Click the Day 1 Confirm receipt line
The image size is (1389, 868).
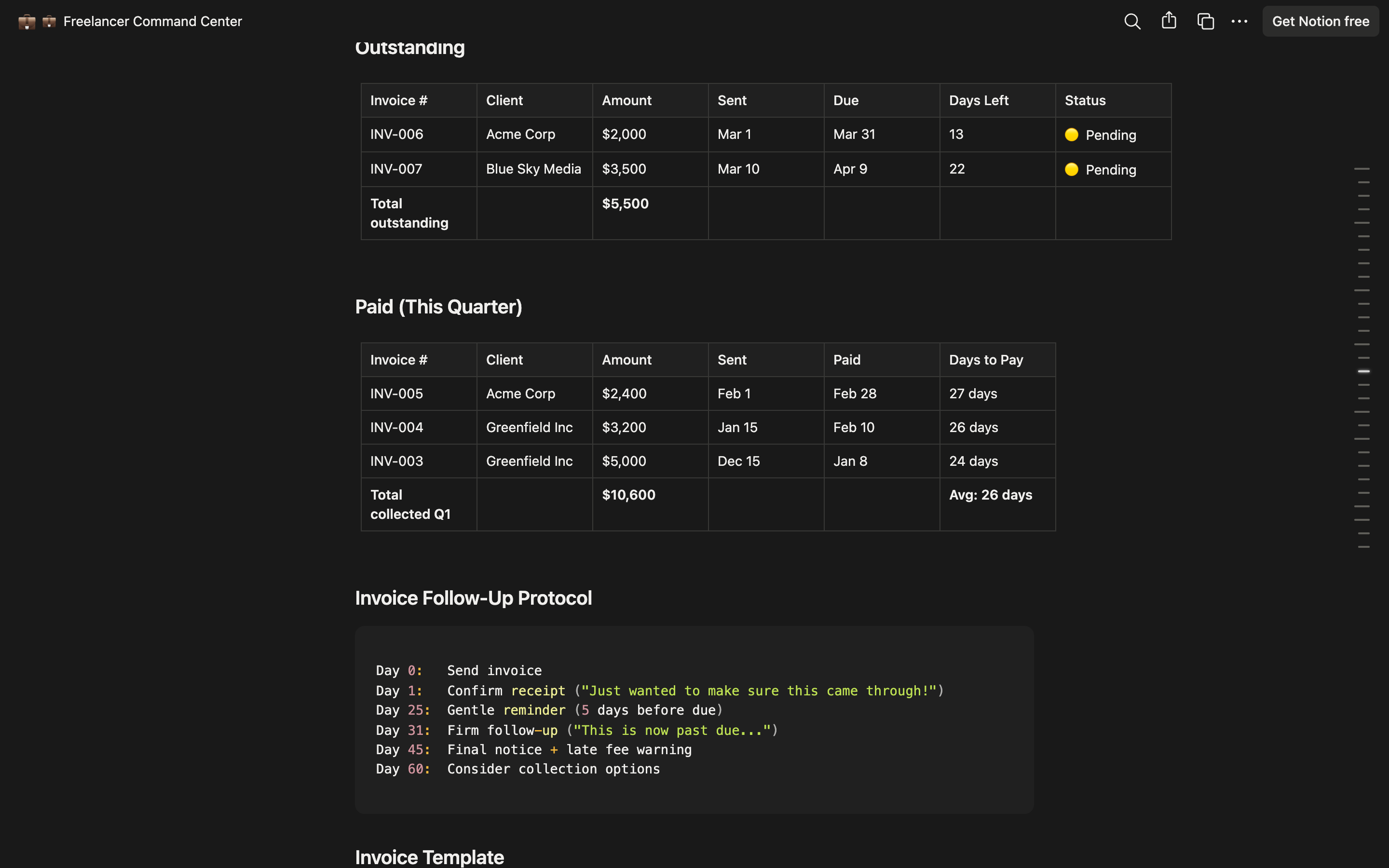(660, 691)
